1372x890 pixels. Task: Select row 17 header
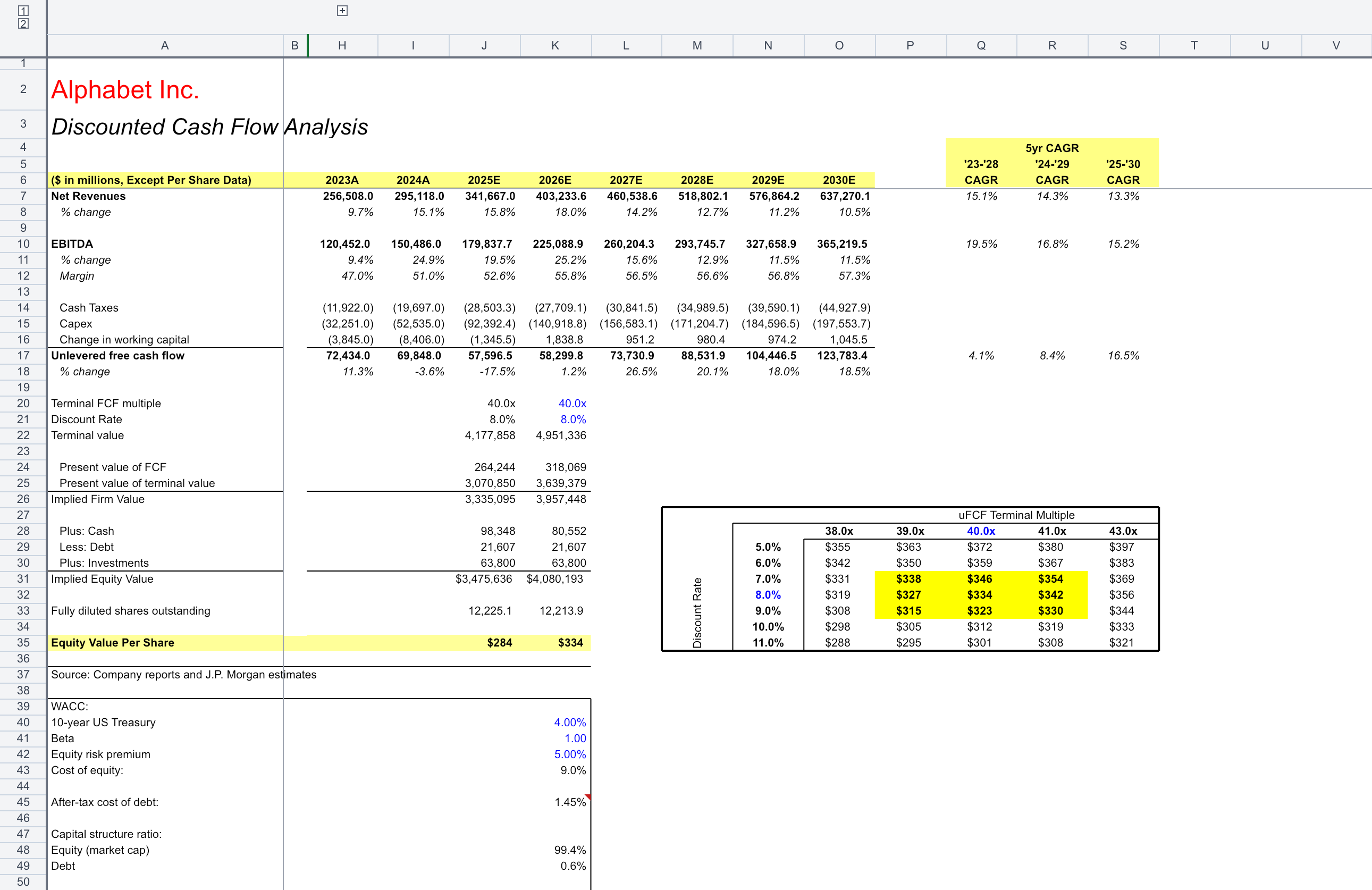23,356
